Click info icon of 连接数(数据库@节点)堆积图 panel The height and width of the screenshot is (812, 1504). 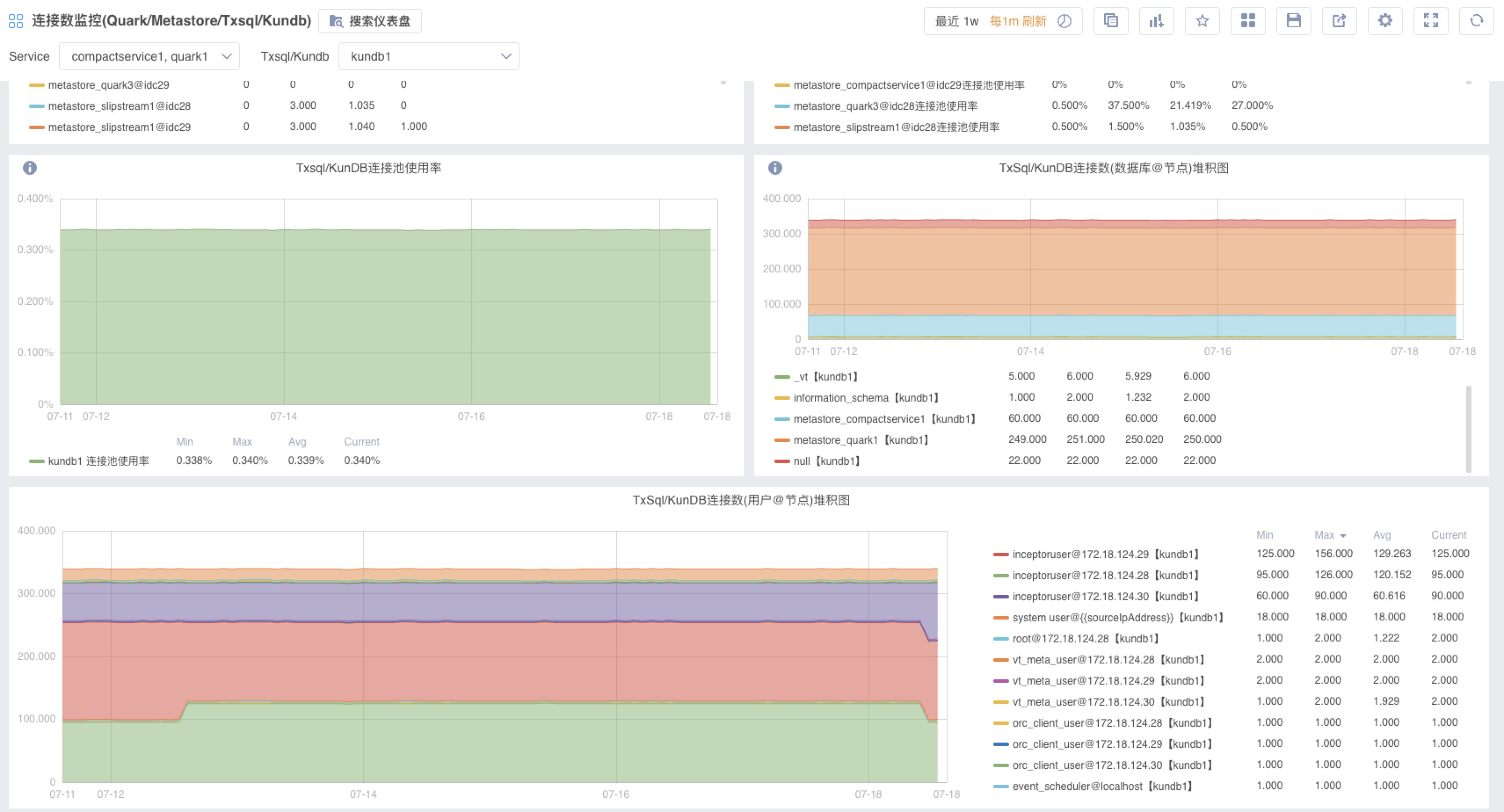(x=775, y=168)
